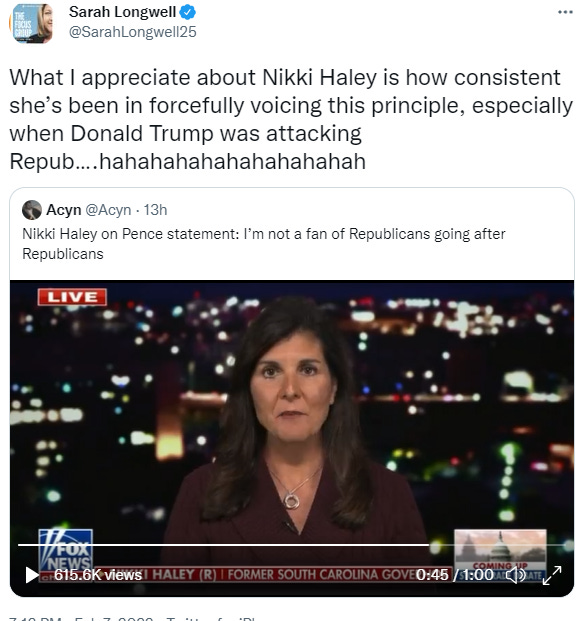The image size is (583, 621).
Task: Open the @Acyn handle
Action: point(108,210)
